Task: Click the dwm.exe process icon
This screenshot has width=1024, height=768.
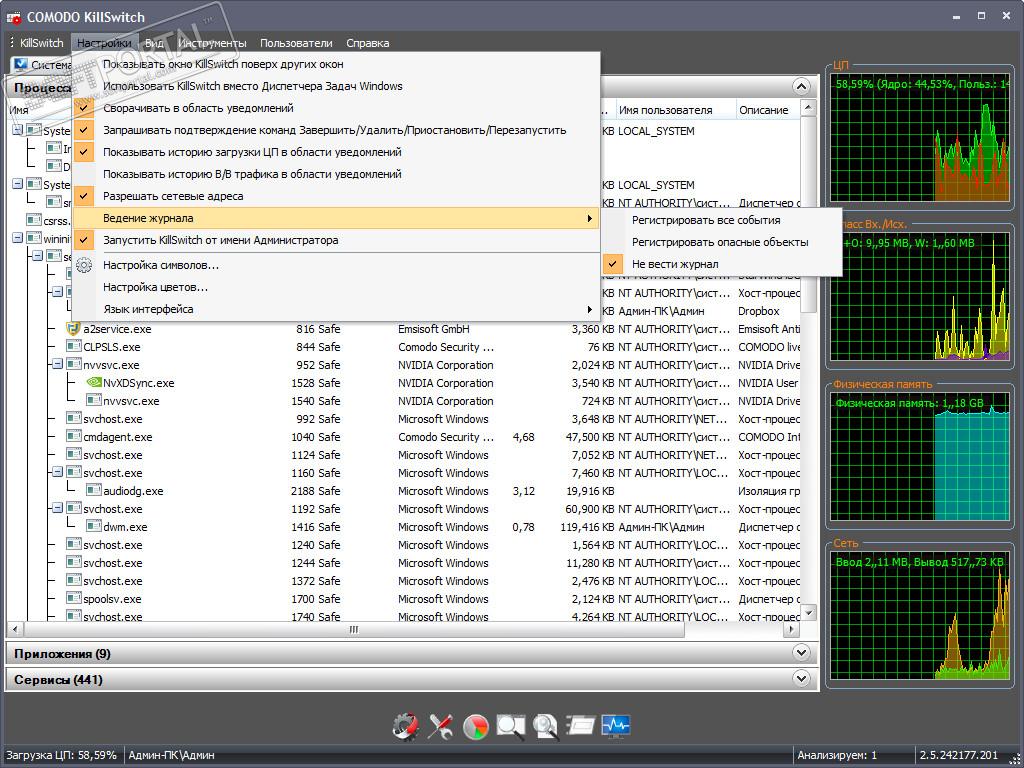Action: pos(93,526)
